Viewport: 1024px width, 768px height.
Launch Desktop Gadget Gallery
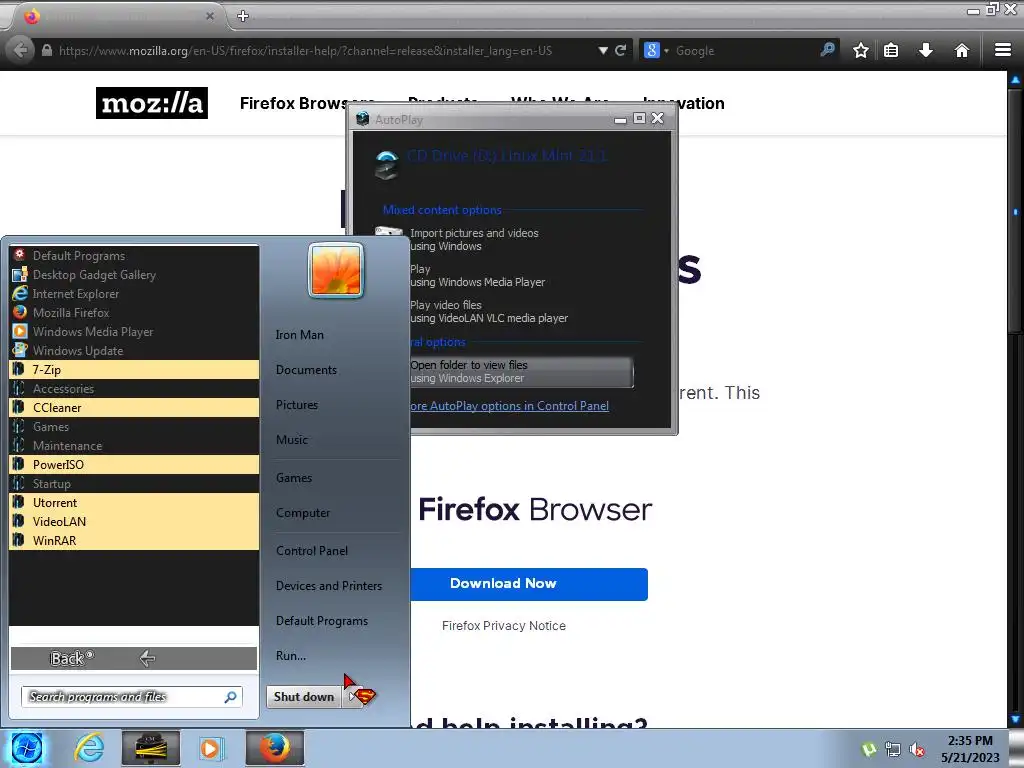coord(134,275)
